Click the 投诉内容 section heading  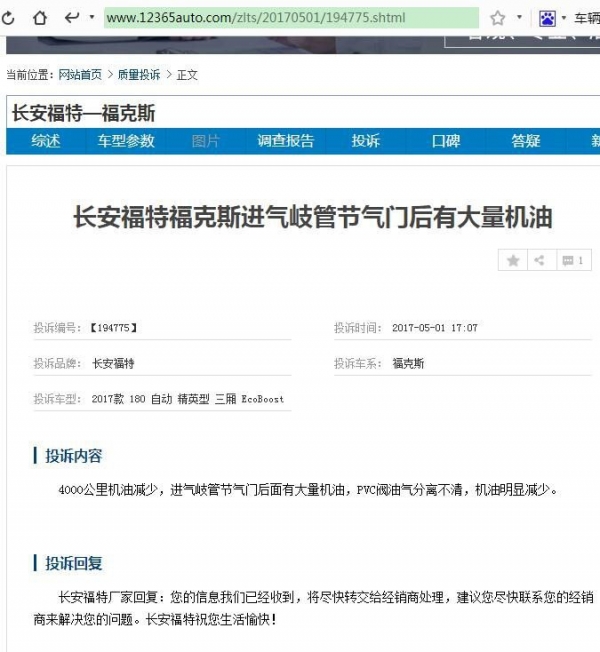tap(73, 456)
